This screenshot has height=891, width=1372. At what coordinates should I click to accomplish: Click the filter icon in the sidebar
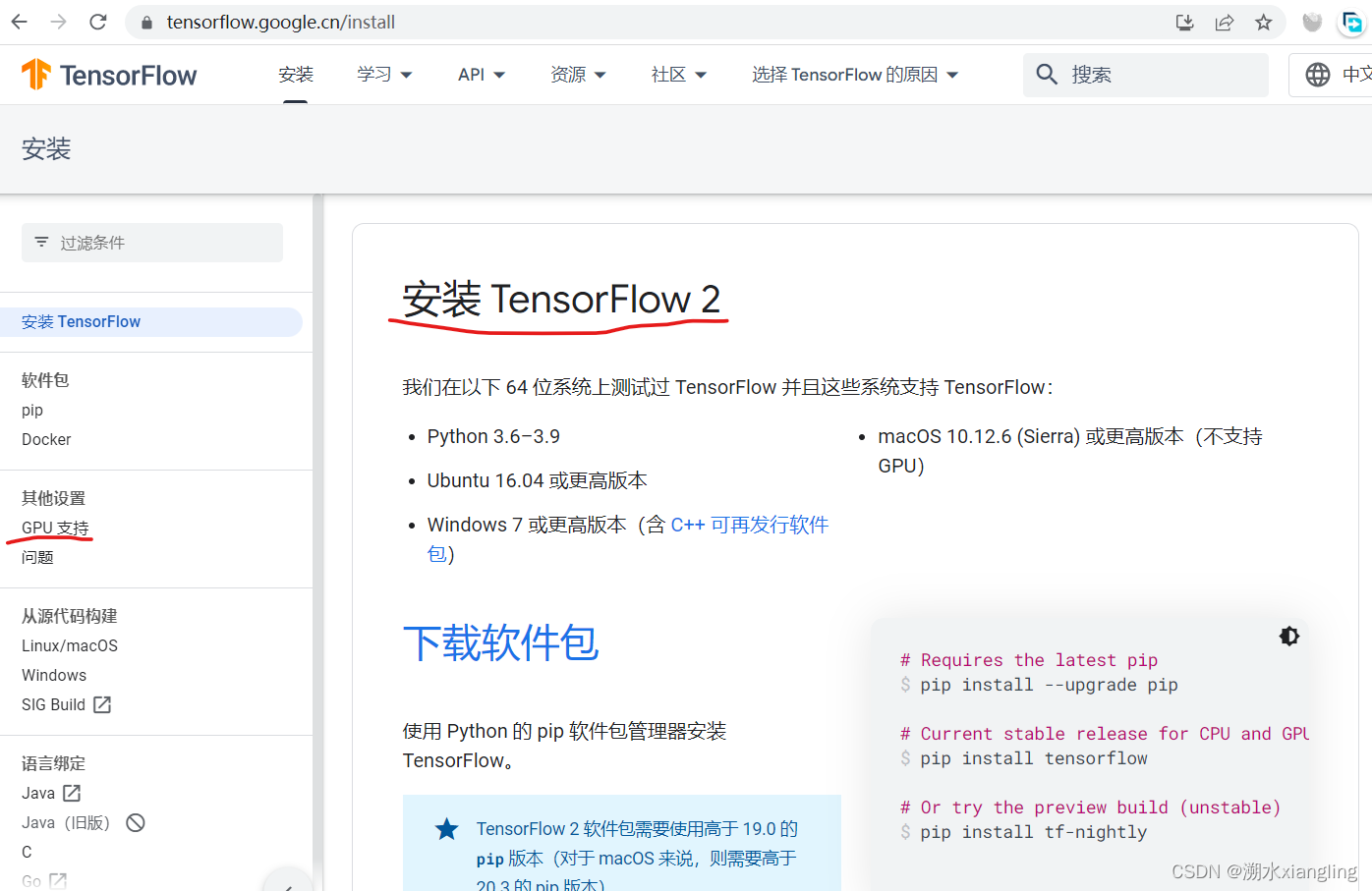pyautogui.click(x=41, y=242)
